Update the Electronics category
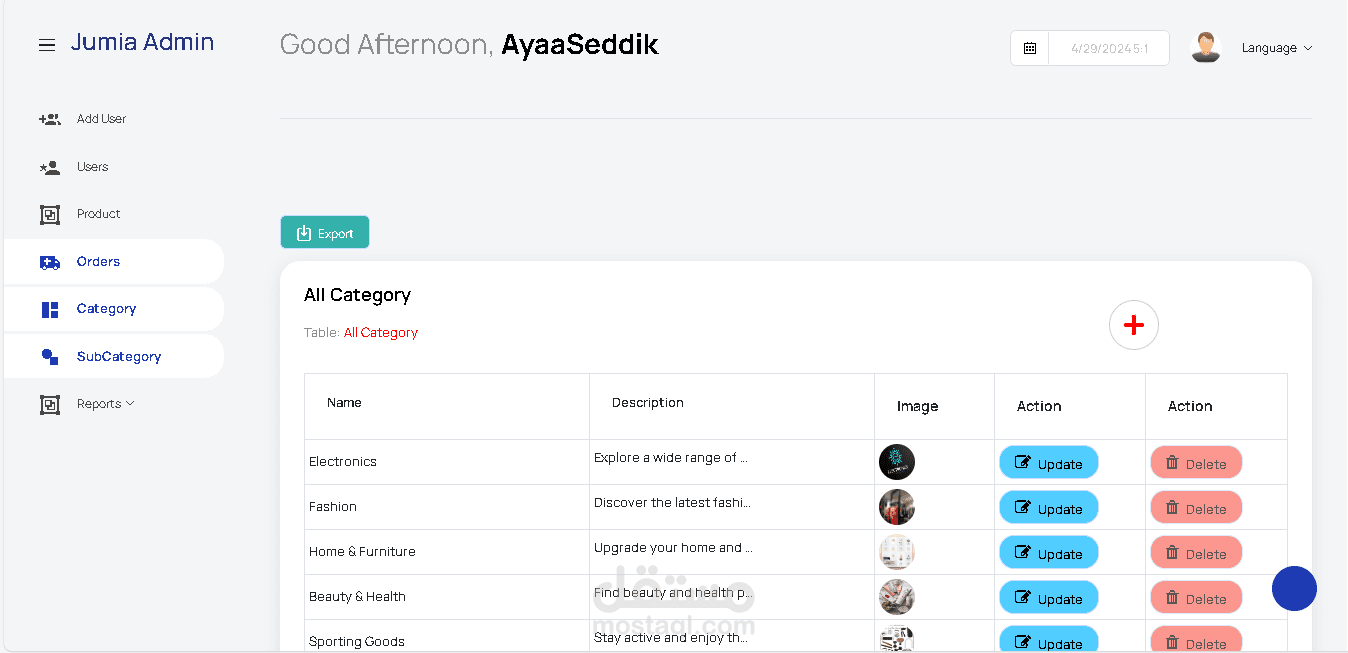 (x=1048, y=463)
